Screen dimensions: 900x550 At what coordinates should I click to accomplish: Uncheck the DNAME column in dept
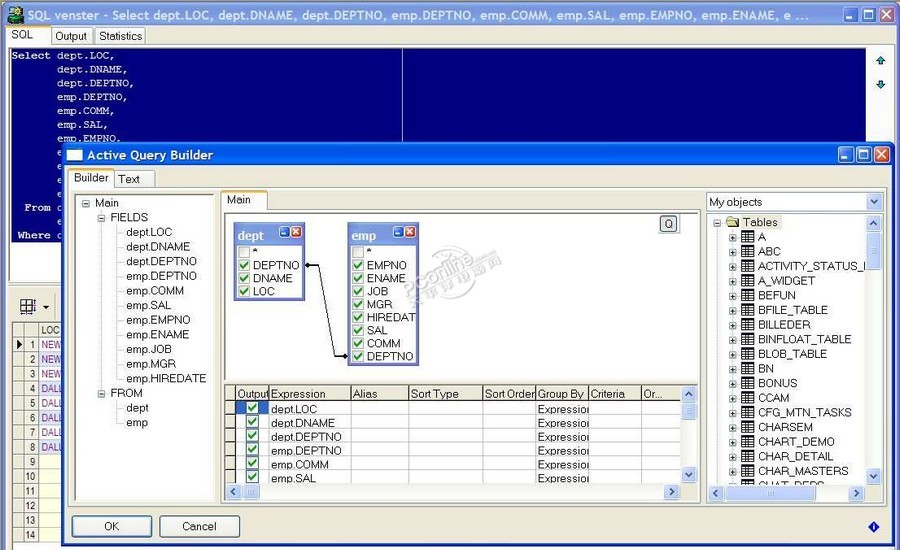244,279
